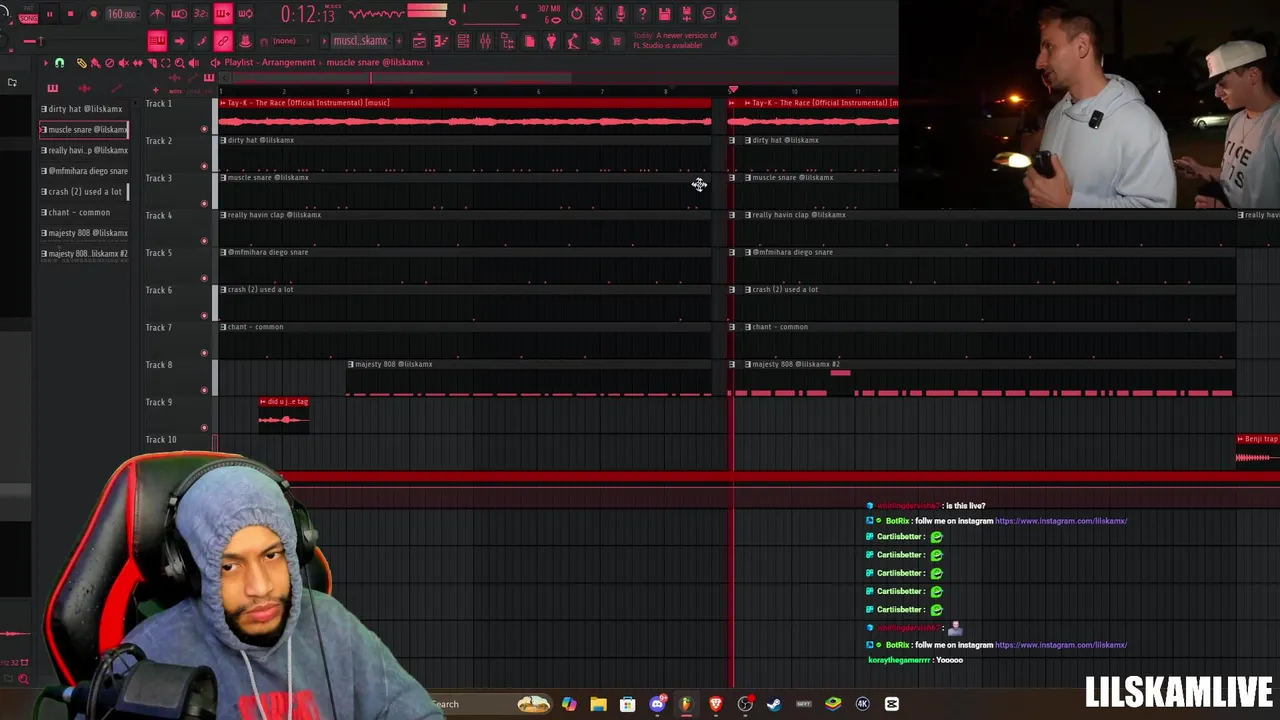Open the Piano roll view icon
The image size is (1280, 720).
[441, 41]
